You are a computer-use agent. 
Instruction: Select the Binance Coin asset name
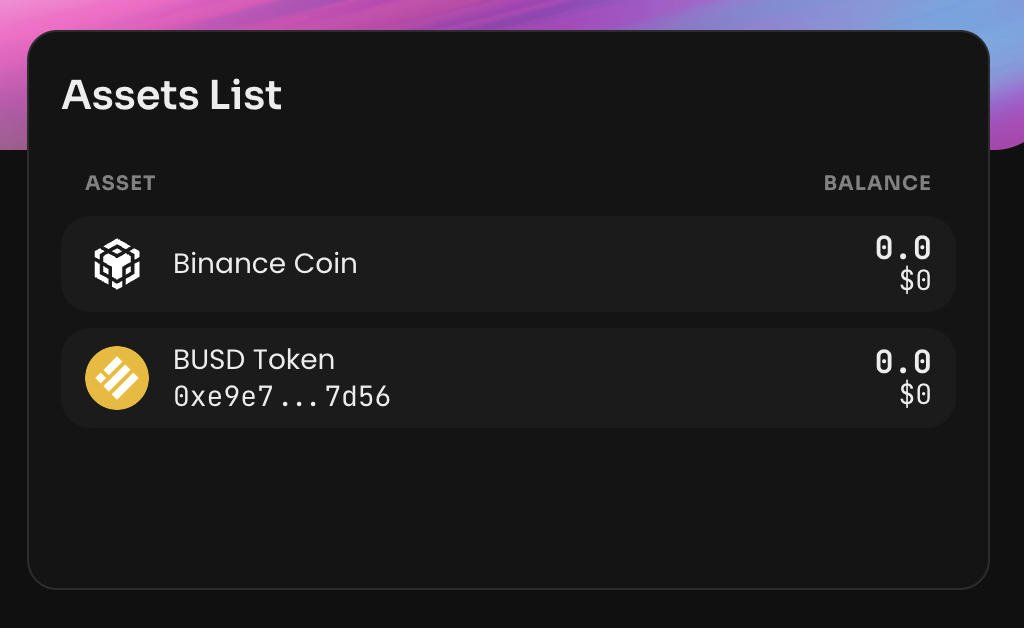pos(265,264)
